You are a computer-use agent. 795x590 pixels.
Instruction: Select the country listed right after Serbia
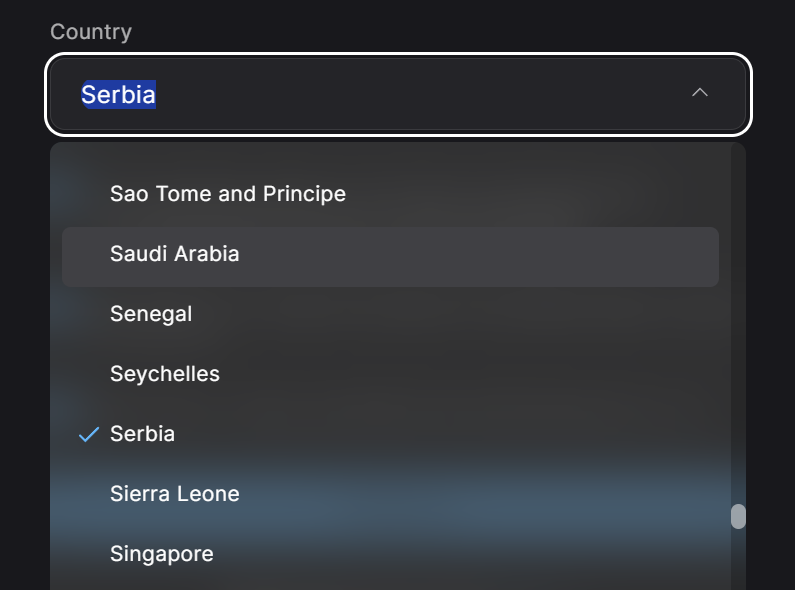click(175, 494)
